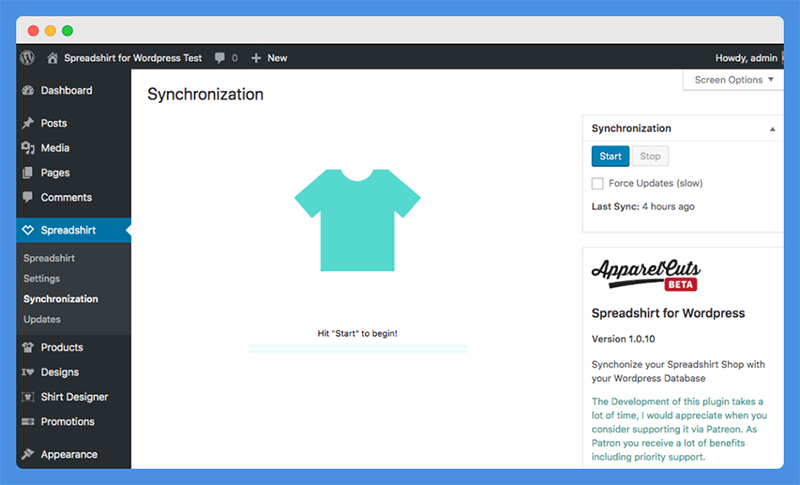The width and height of the screenshot is (800, 485).
Task: Click the Last Sync: 4 hours ago text
Action: (643, 207)
